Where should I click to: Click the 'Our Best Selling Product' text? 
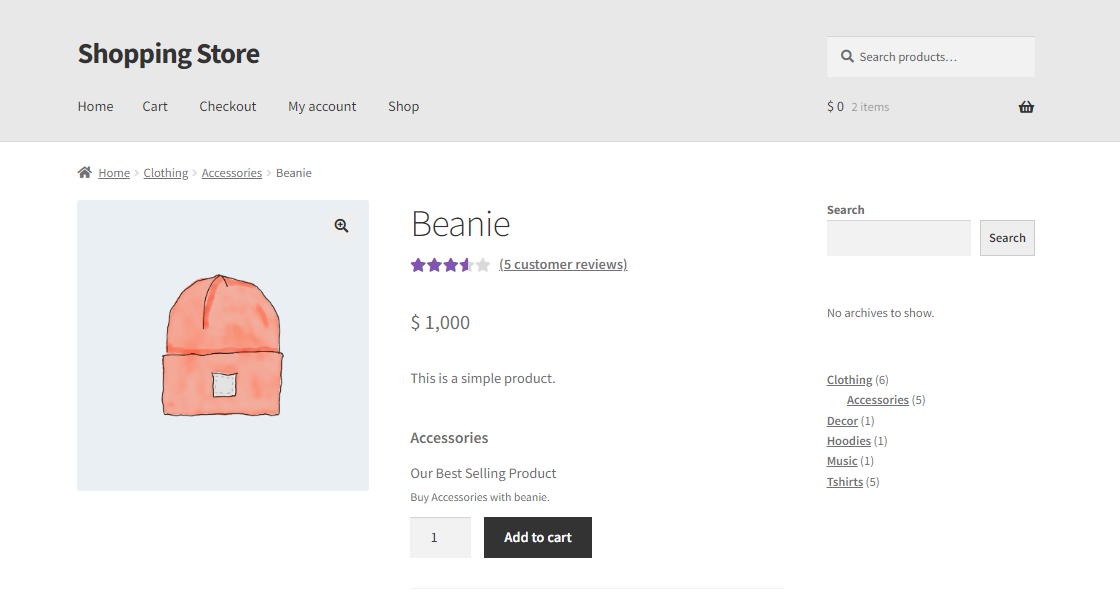pos(483,474)
